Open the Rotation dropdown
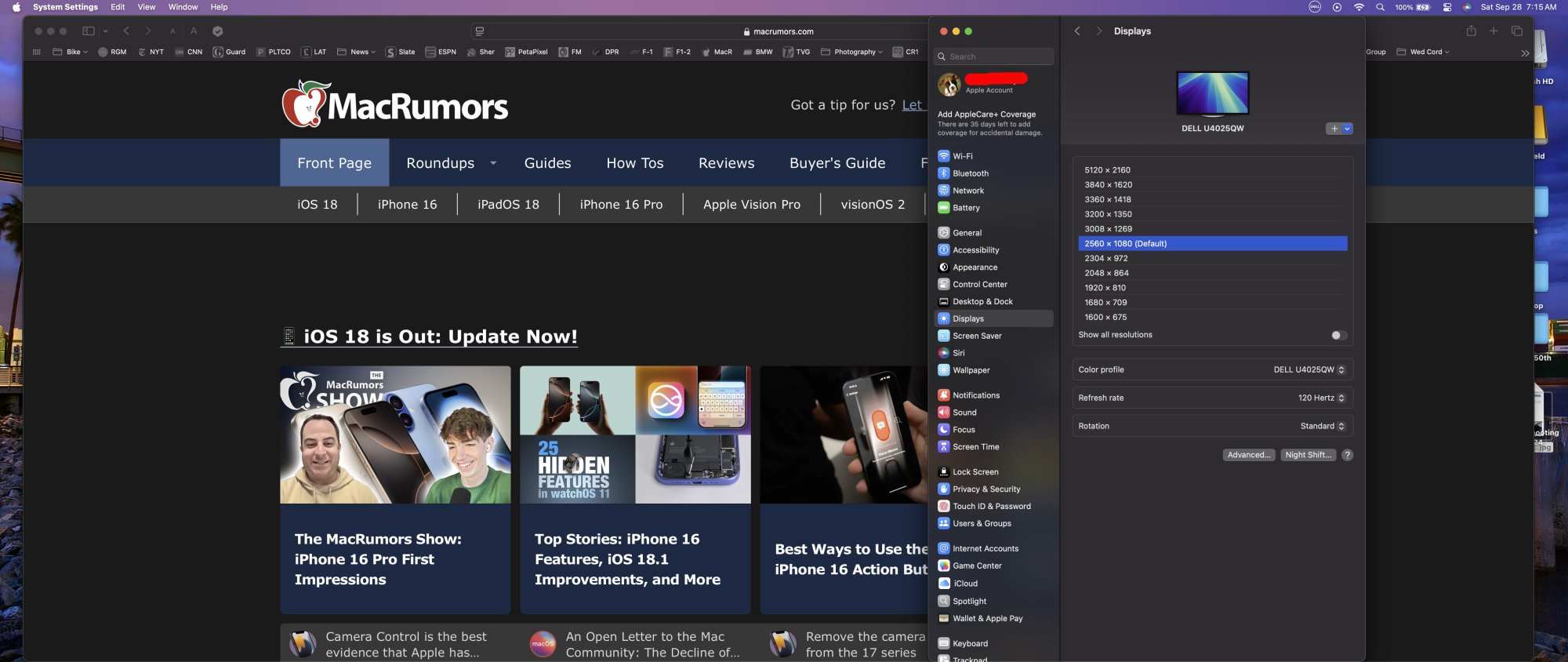This screenshot has height=662, width=1568. point(1323,426)
